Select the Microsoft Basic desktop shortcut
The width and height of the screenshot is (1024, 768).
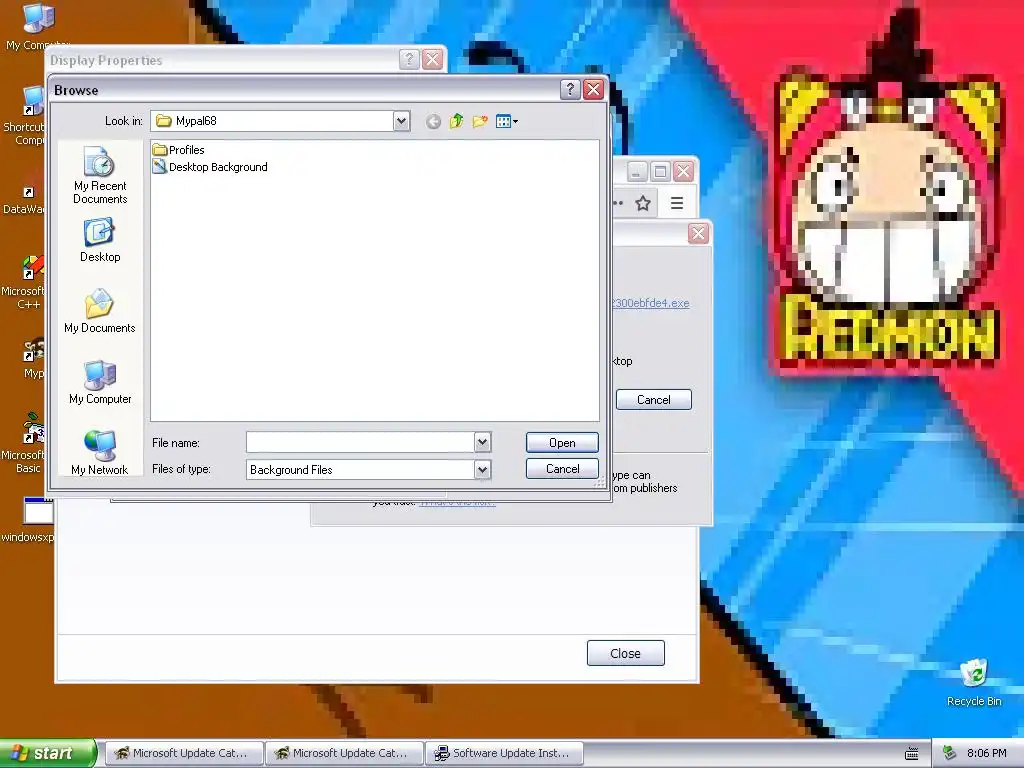[26, 444]
